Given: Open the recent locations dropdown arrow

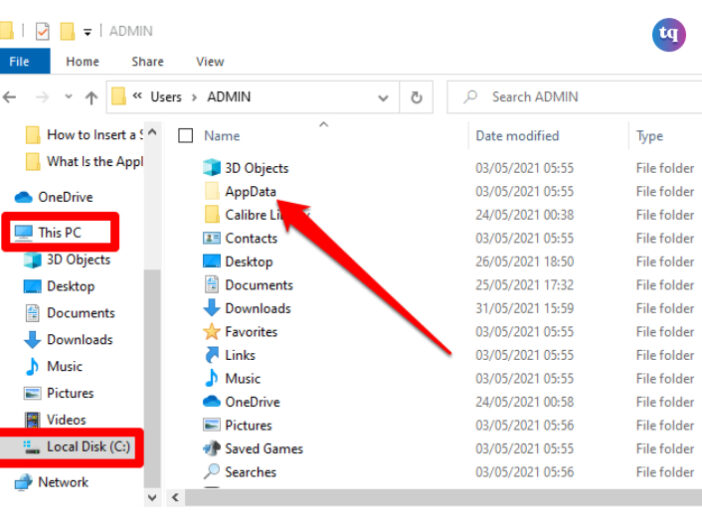Looking at the screenshot, I should click(x=68, y=97).
